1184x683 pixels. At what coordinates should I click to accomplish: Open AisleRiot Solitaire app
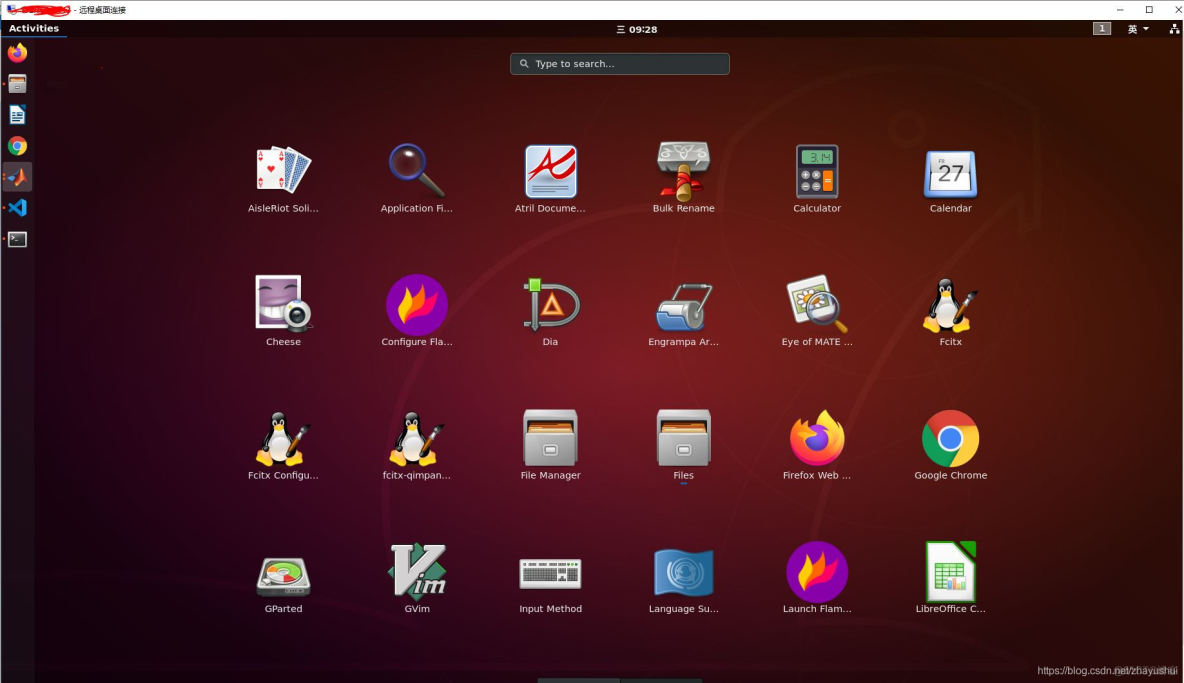(283, 179)
